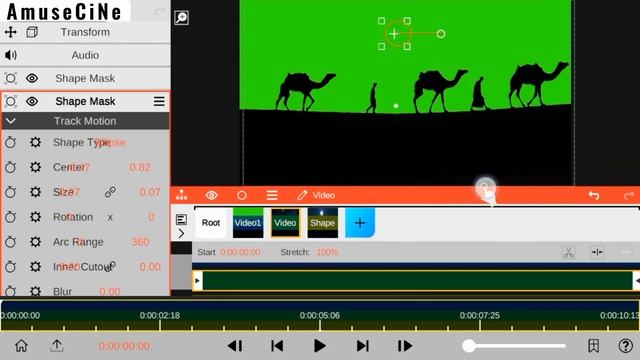The height and width of the screenshot is (360, 640).
Task: Click the zoom preview magnifier icon
Action: coord(181,18)
